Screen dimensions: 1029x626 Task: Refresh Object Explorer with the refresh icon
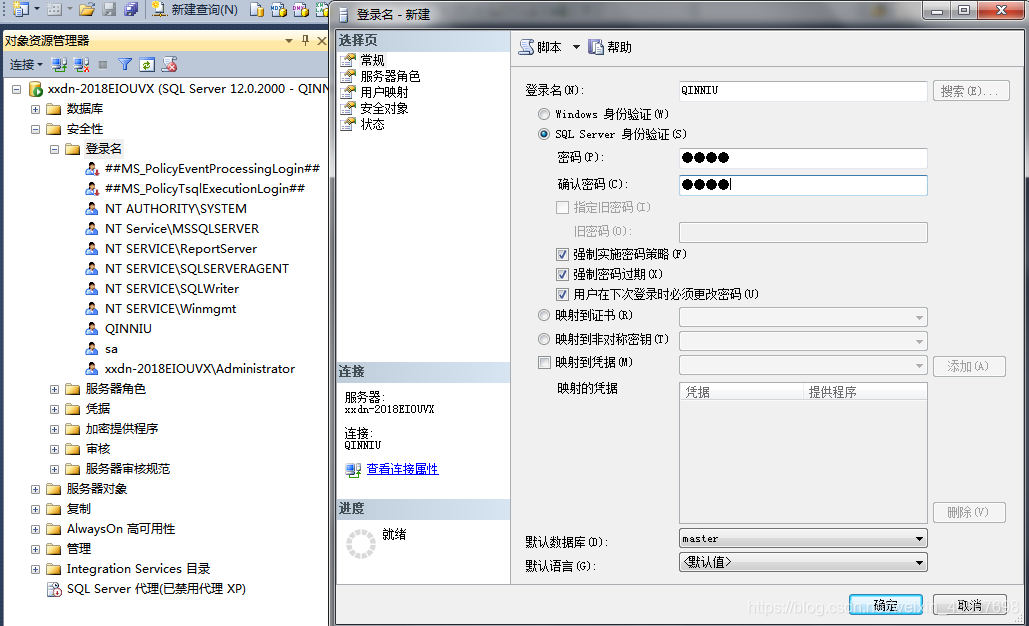tap(147, 64)
